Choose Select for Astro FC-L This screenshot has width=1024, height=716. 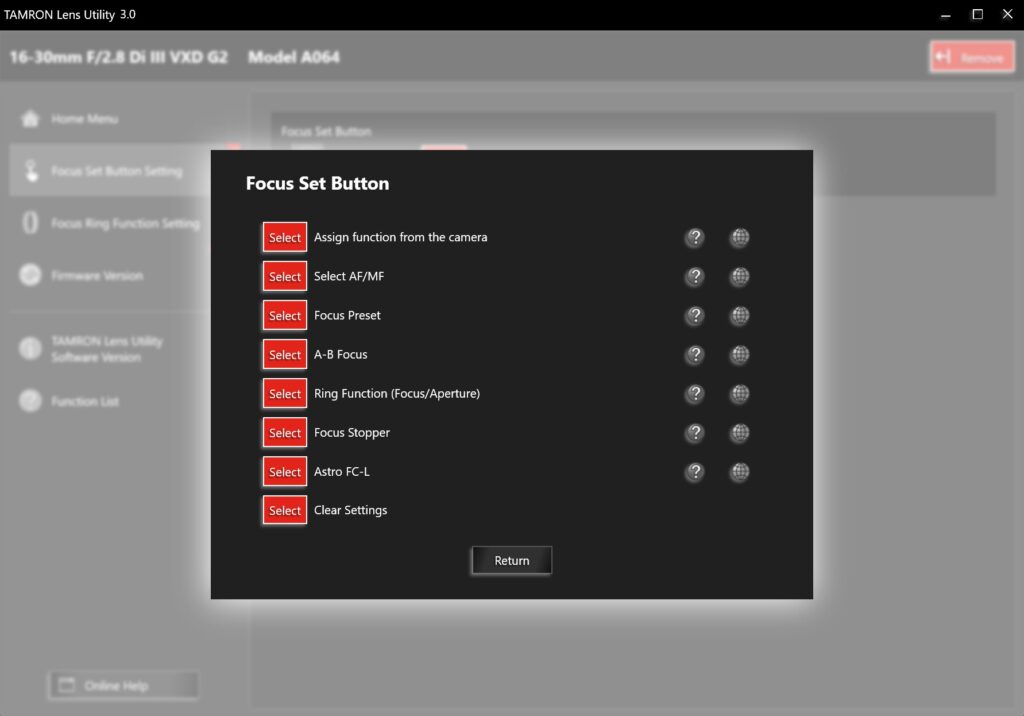tap(285, 472)
